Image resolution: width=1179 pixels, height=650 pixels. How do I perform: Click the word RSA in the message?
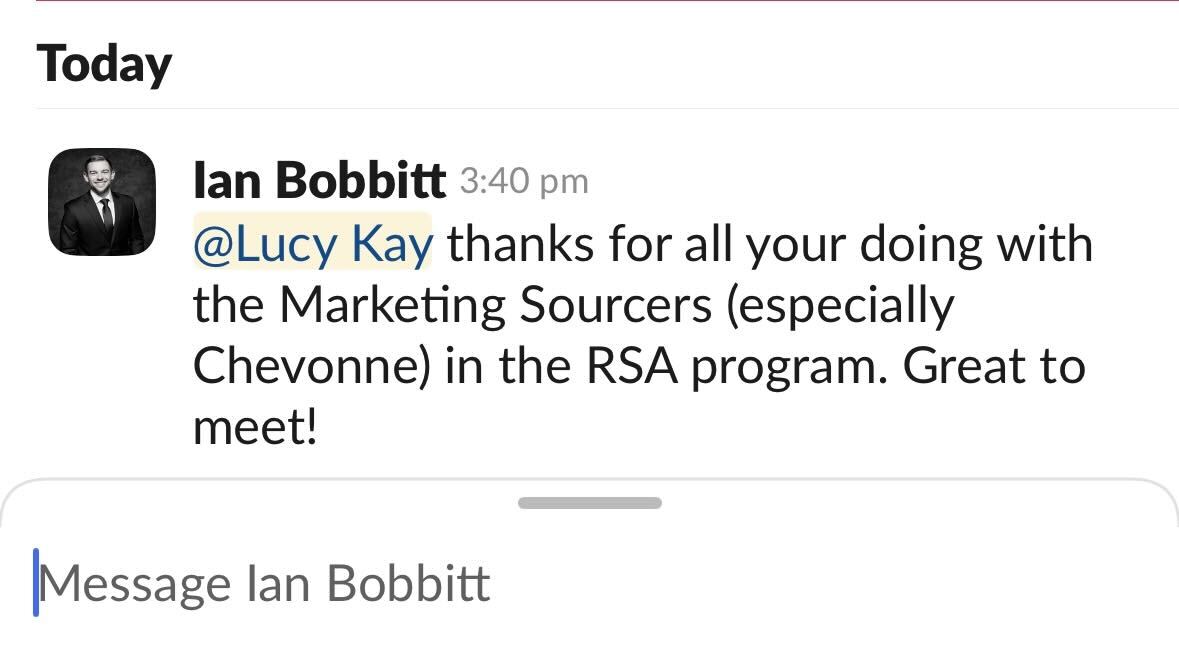pos(633,367)
